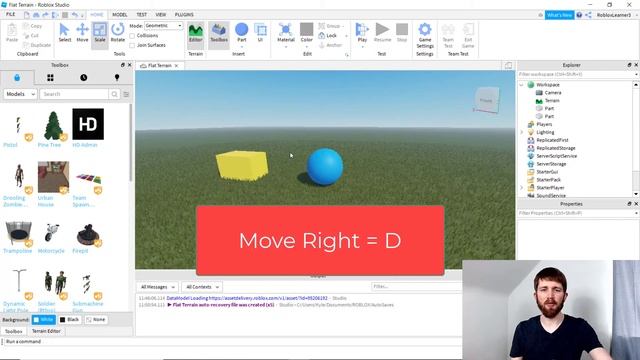Click the Group button
Viewport: 640px width, 360px height.
pyautogui.click(x=331, y=26)
